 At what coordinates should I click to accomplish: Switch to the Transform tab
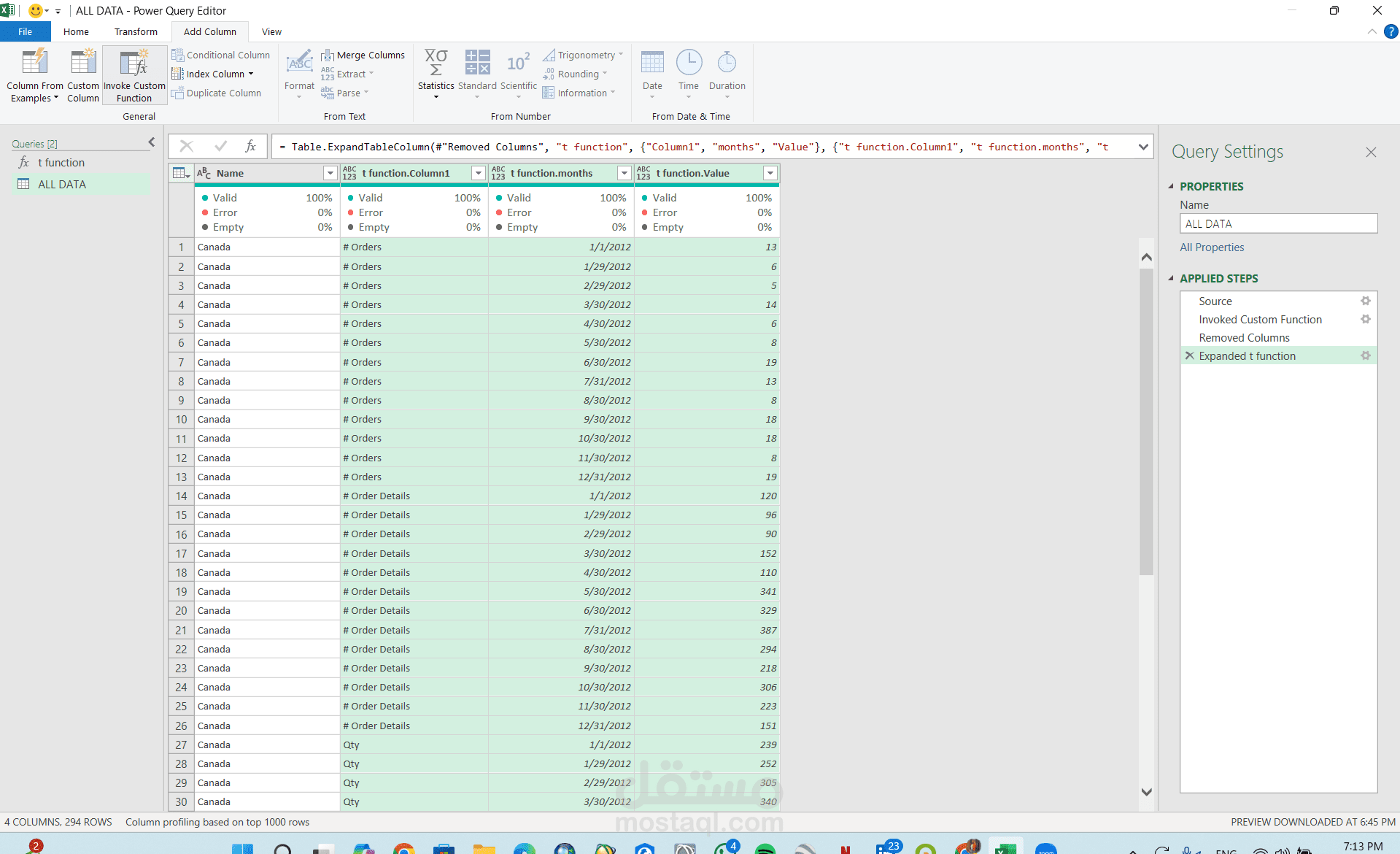136,31
